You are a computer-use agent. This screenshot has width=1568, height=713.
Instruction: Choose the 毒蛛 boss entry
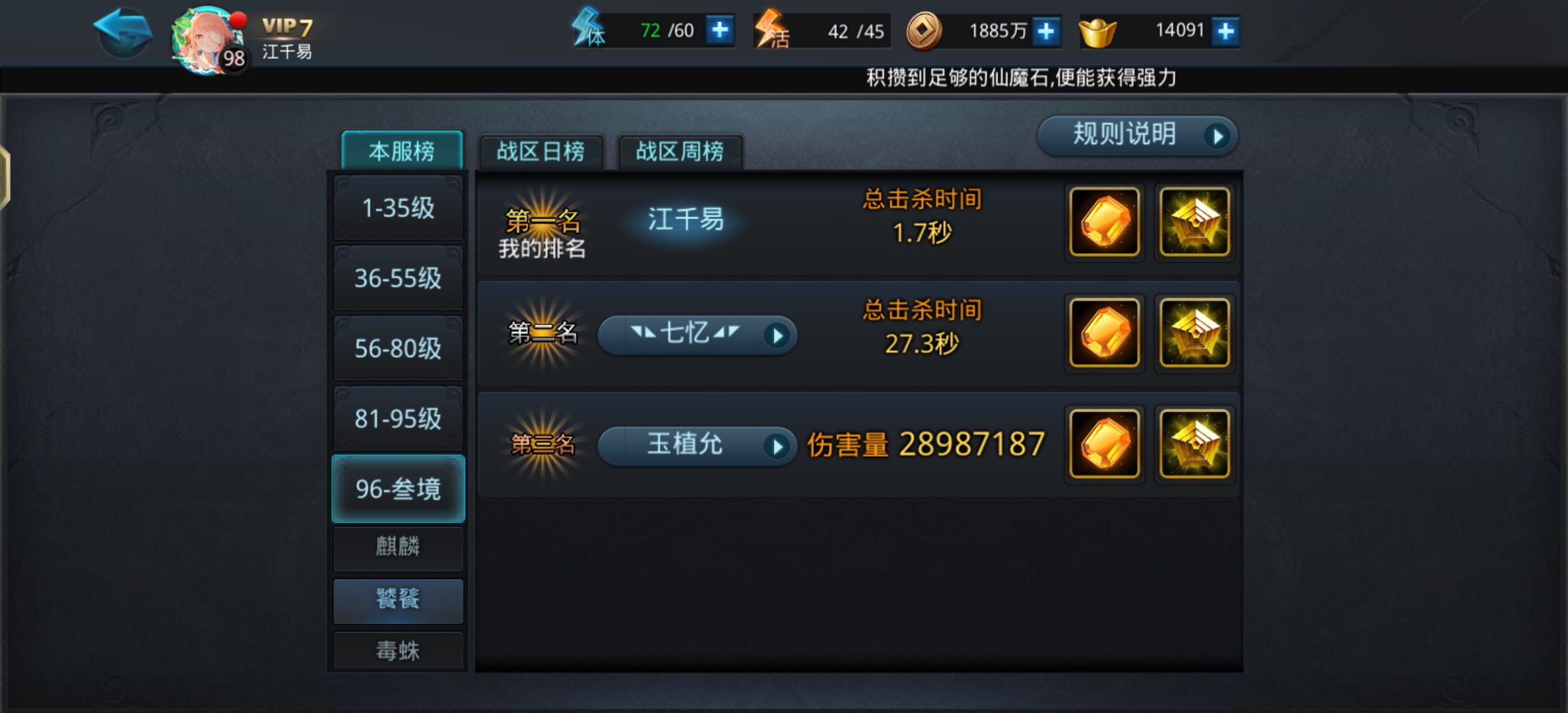(398, 651)
